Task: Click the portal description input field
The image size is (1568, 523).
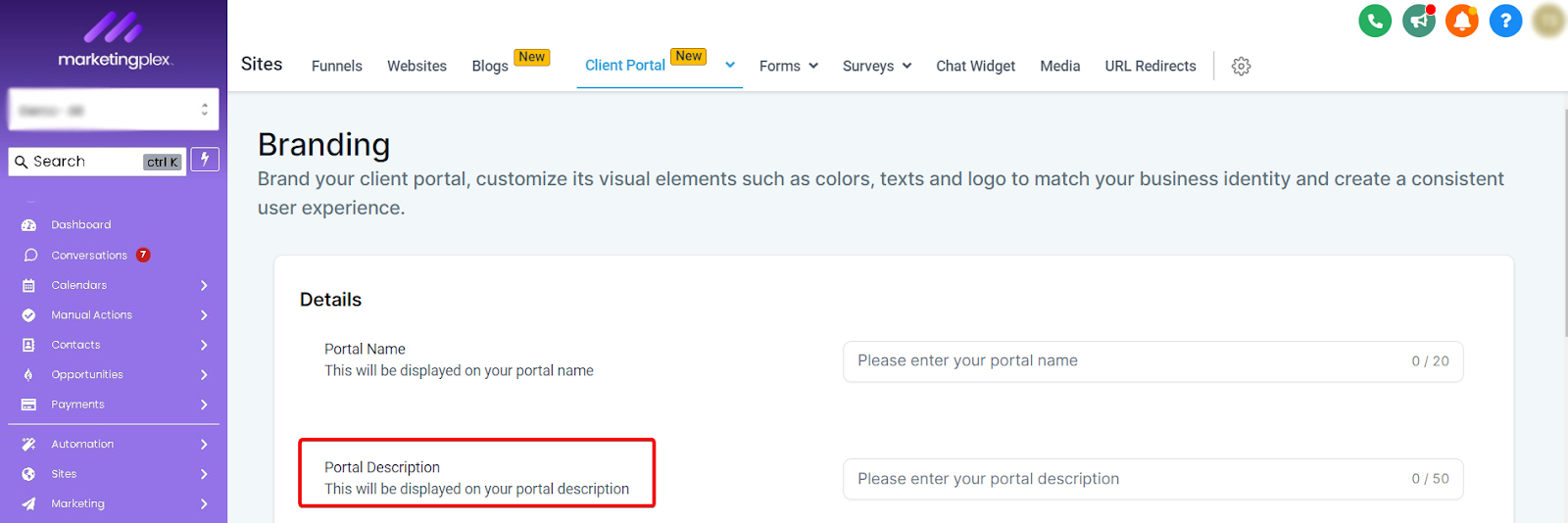Action: [1152, 479]
